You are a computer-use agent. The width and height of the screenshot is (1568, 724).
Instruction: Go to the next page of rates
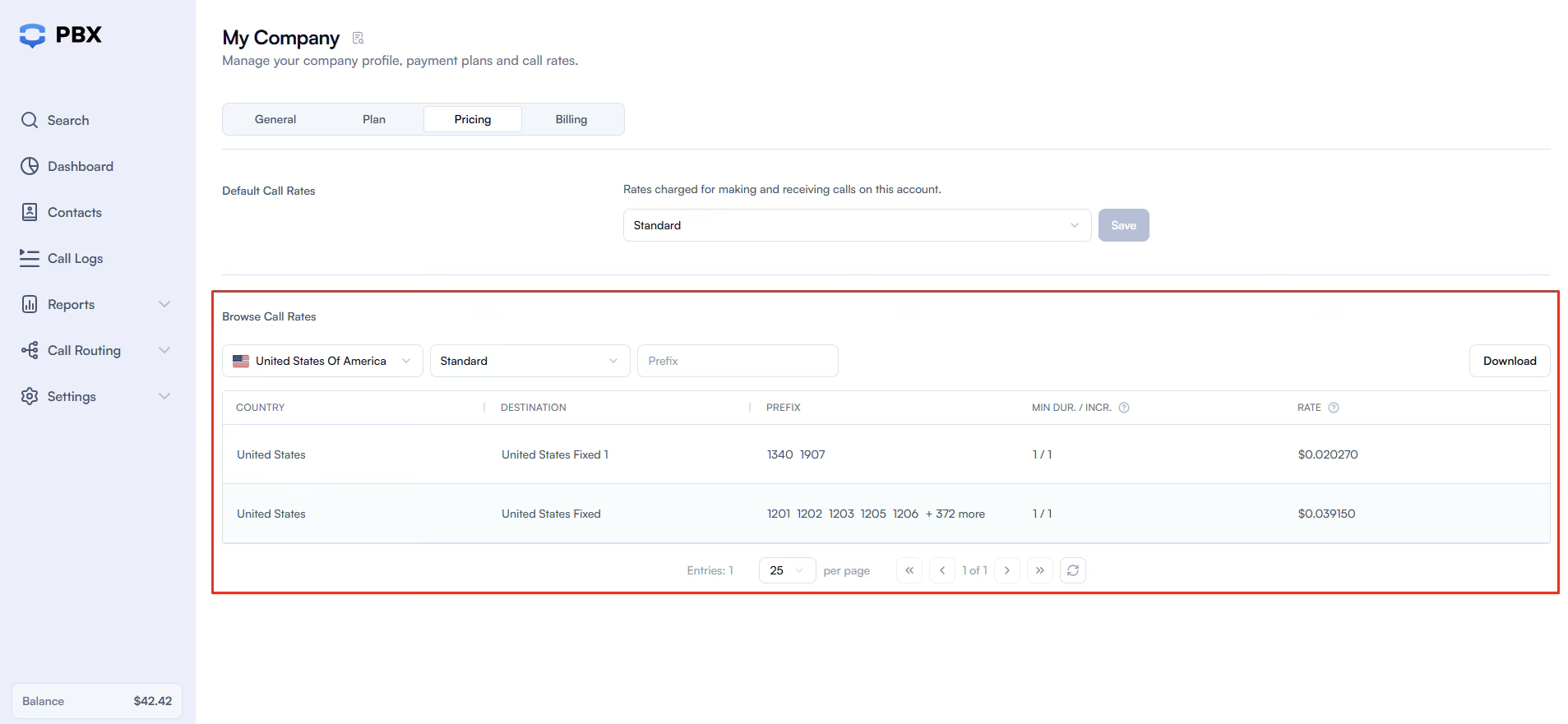tap(1007, 570)
